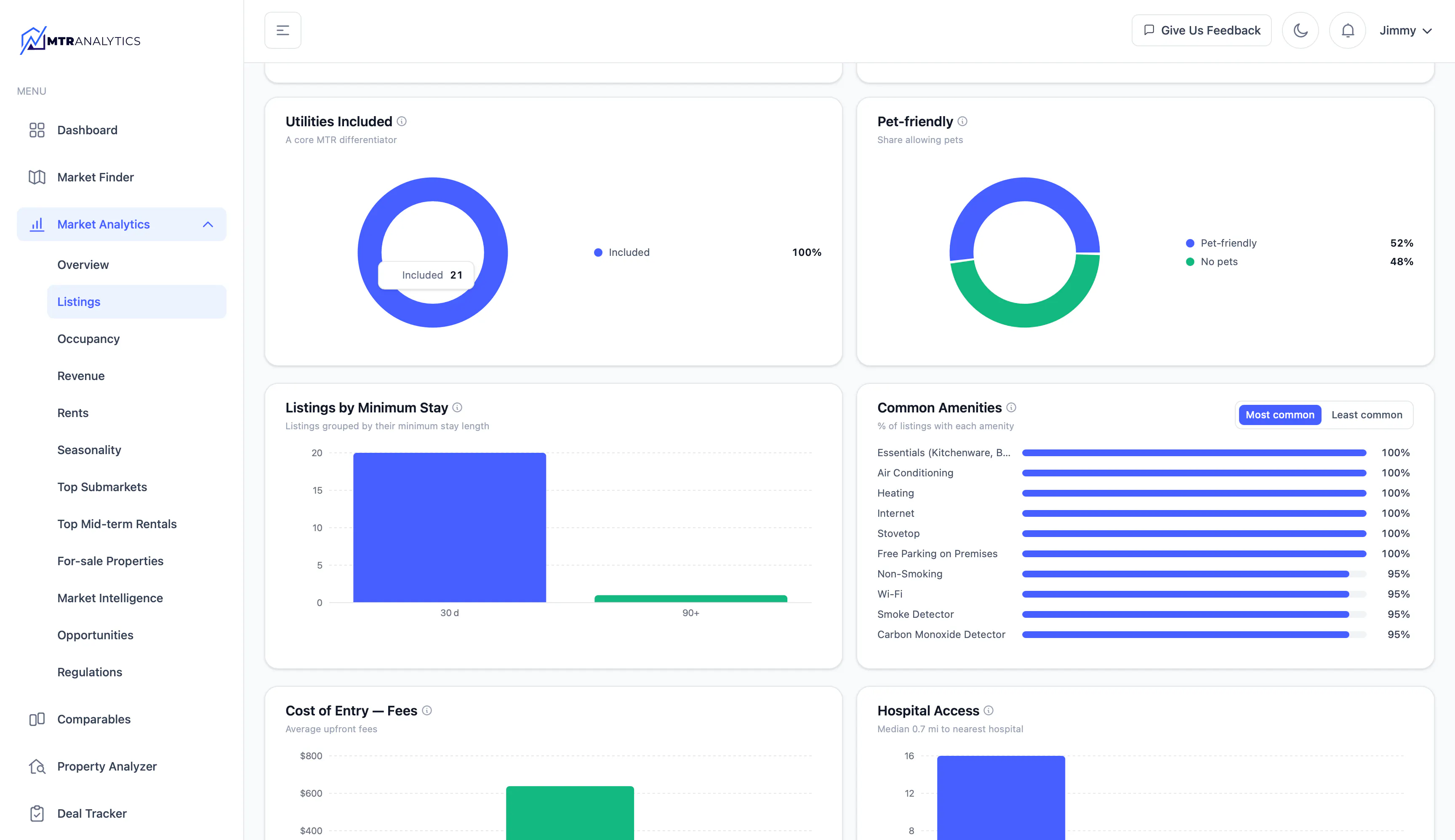The width and height of the screenshot is (1455, 840).
Task: Go to Top Submarkets page
Action: [102, 487]
